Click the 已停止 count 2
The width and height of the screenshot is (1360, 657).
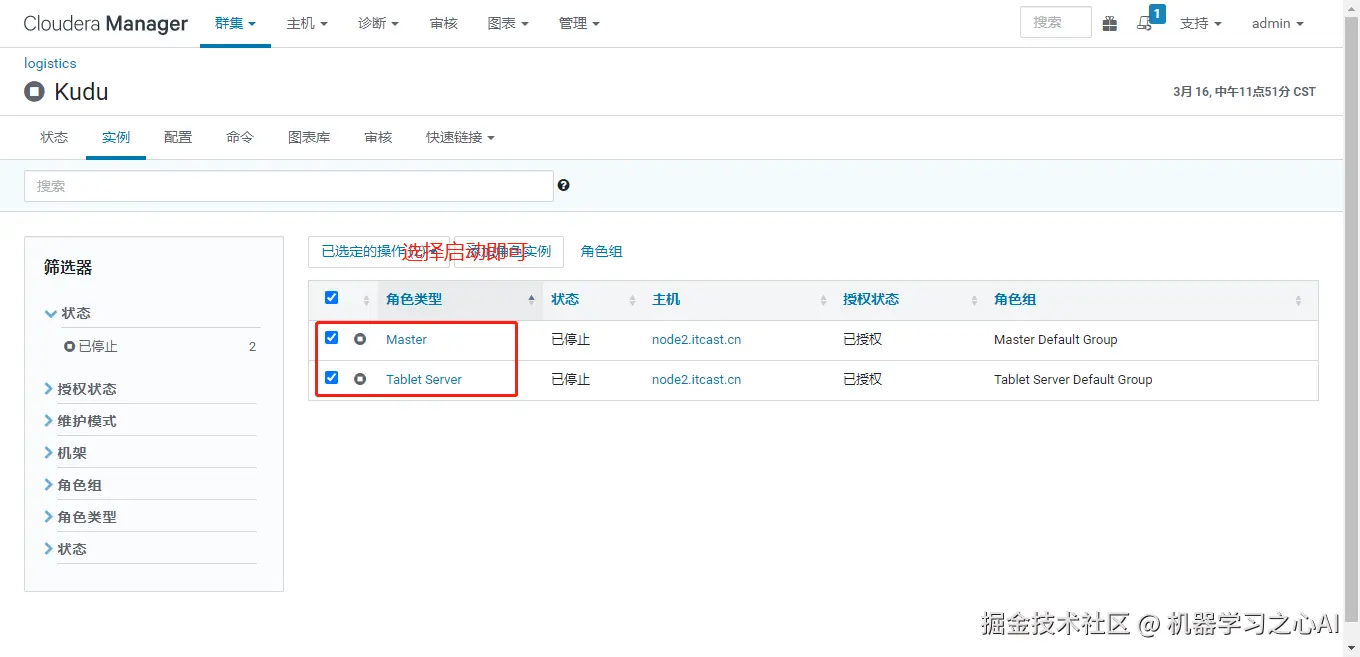point(252,346)
